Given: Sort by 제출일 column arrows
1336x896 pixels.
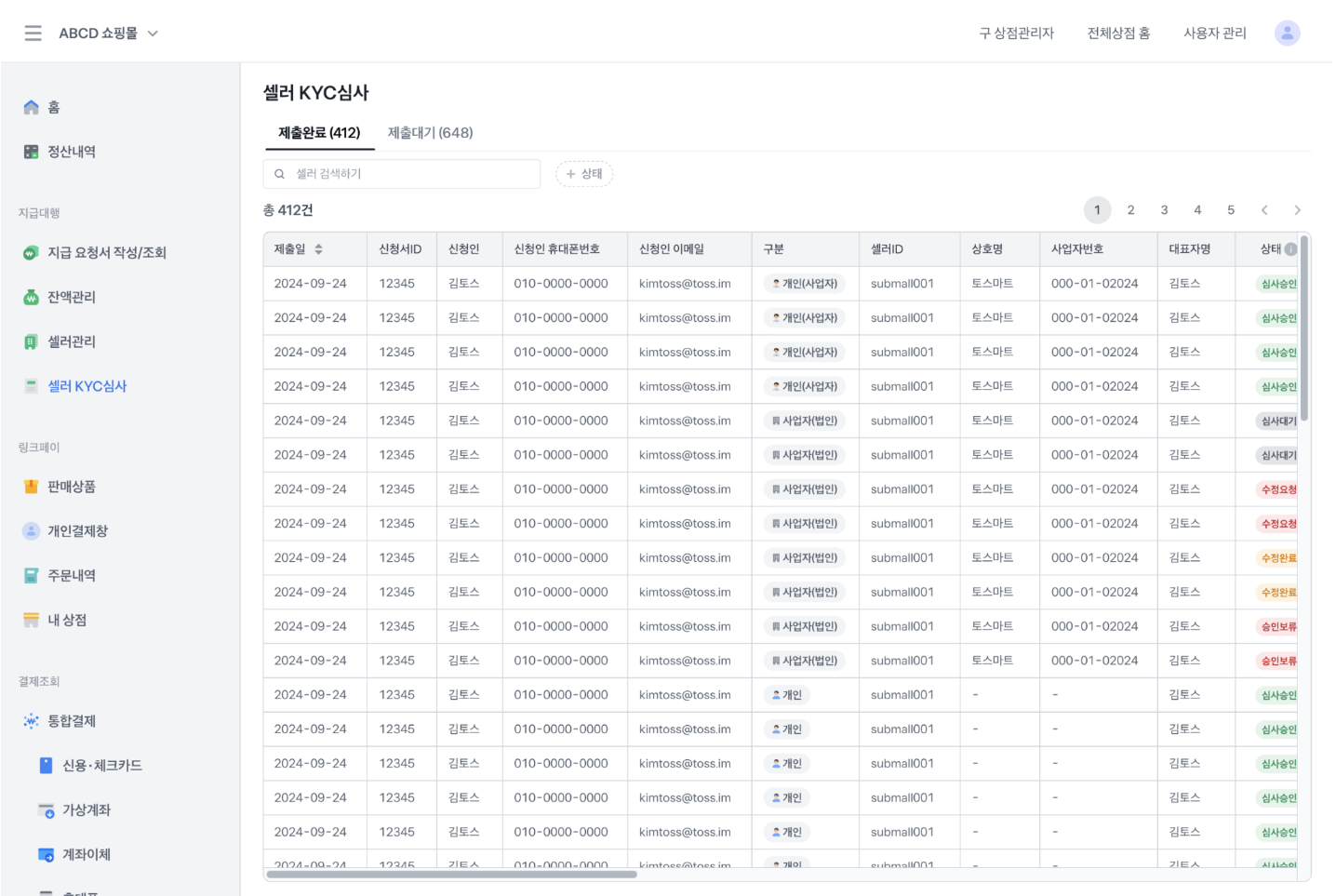Looking at the screenshot, I should (x=318, y=249).
